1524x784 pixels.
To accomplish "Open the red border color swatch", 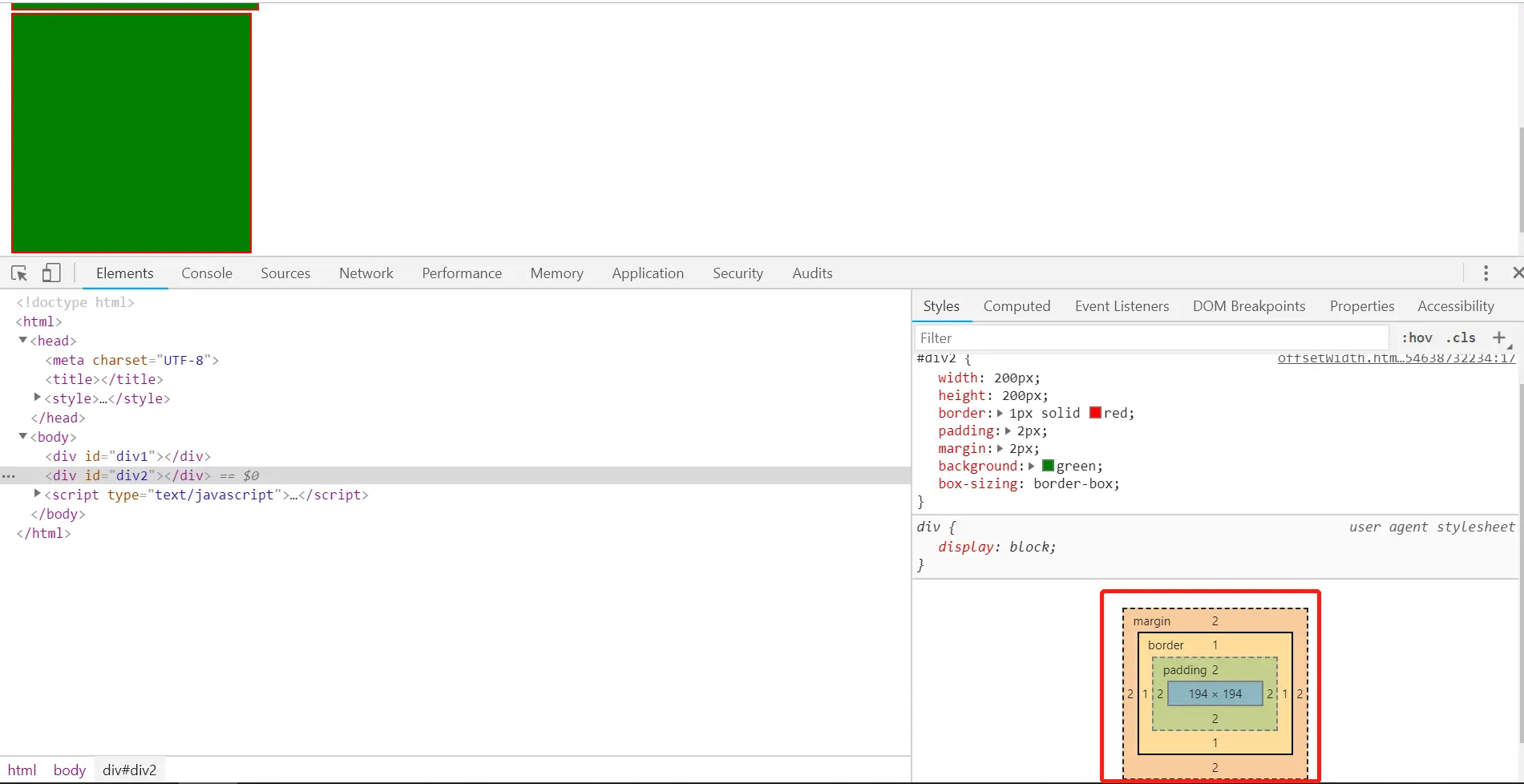I will click(1095, 413).
